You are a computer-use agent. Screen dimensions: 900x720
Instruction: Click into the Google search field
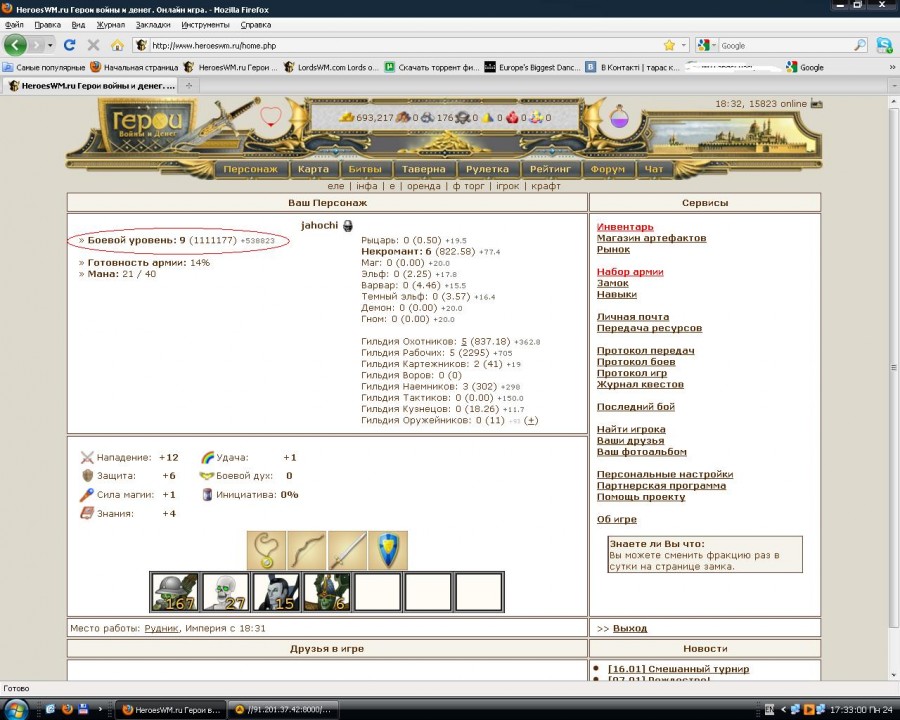(x=785, y=45)
